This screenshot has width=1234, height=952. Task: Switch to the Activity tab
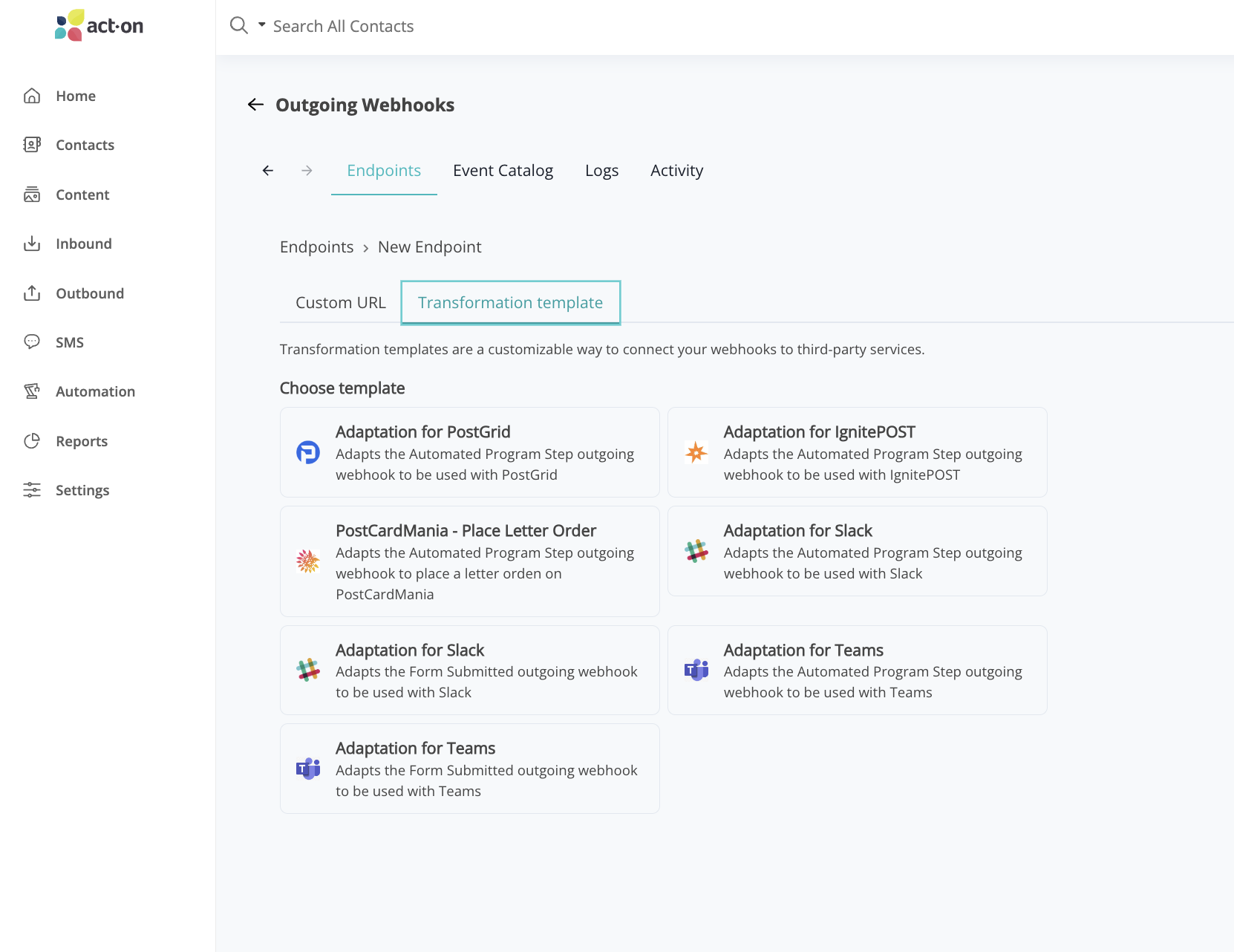point(676,171)
